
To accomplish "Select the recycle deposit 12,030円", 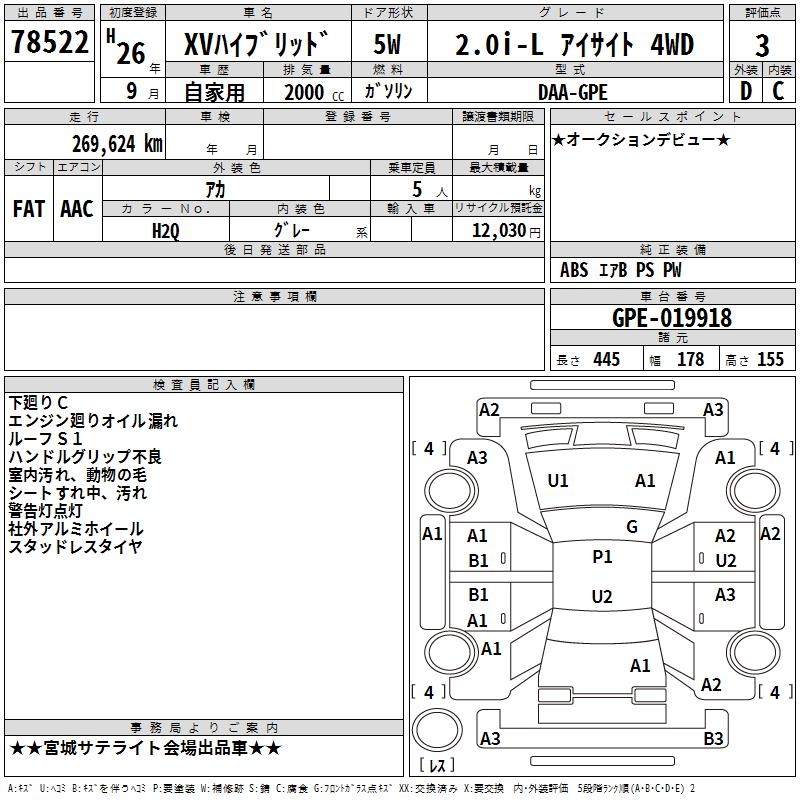I will pyautogui.click(x=506, y=231).
